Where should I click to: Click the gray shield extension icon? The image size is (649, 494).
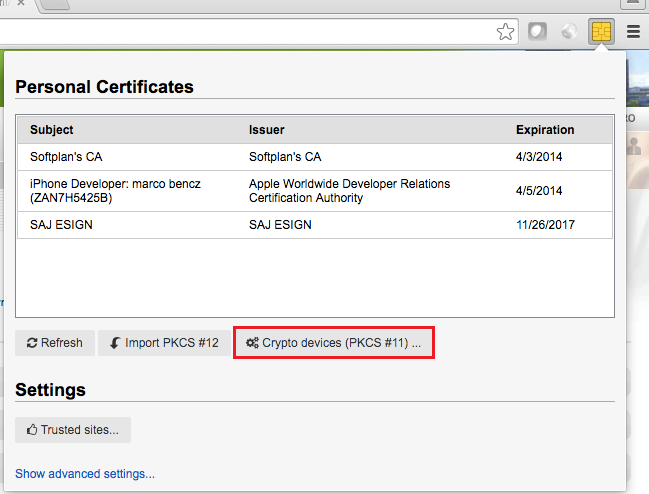[537, 31]
